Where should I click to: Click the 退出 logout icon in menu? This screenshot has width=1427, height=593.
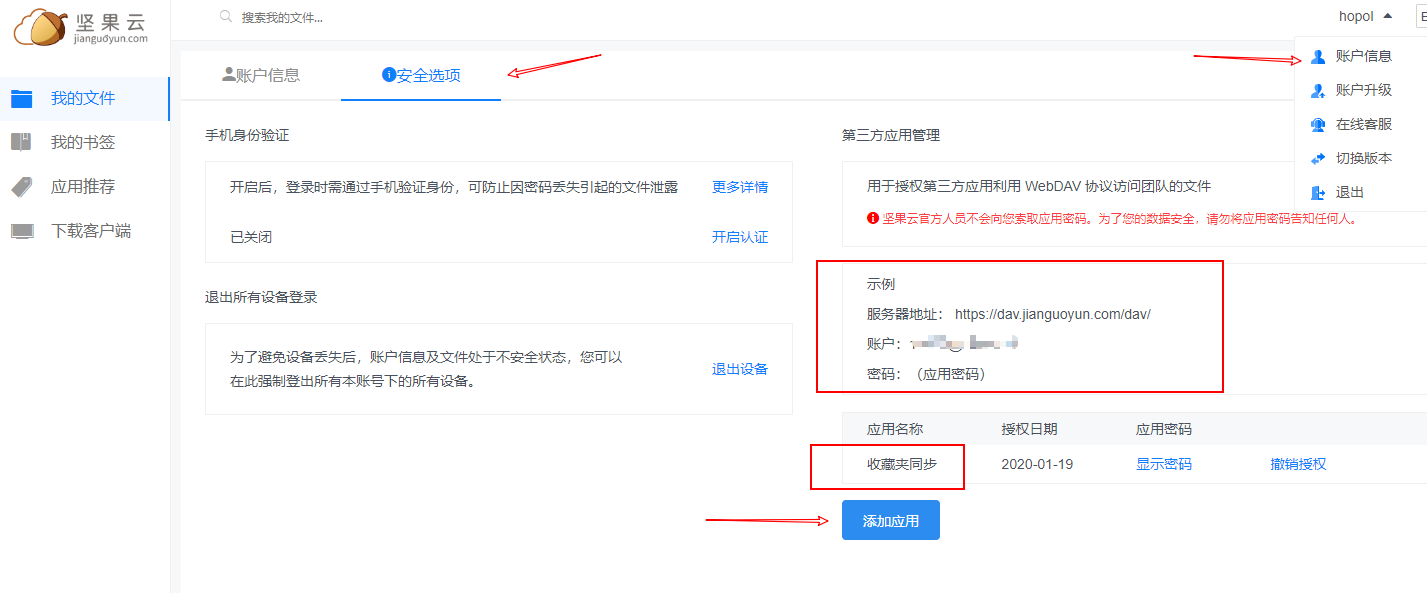pos(1318,192)
